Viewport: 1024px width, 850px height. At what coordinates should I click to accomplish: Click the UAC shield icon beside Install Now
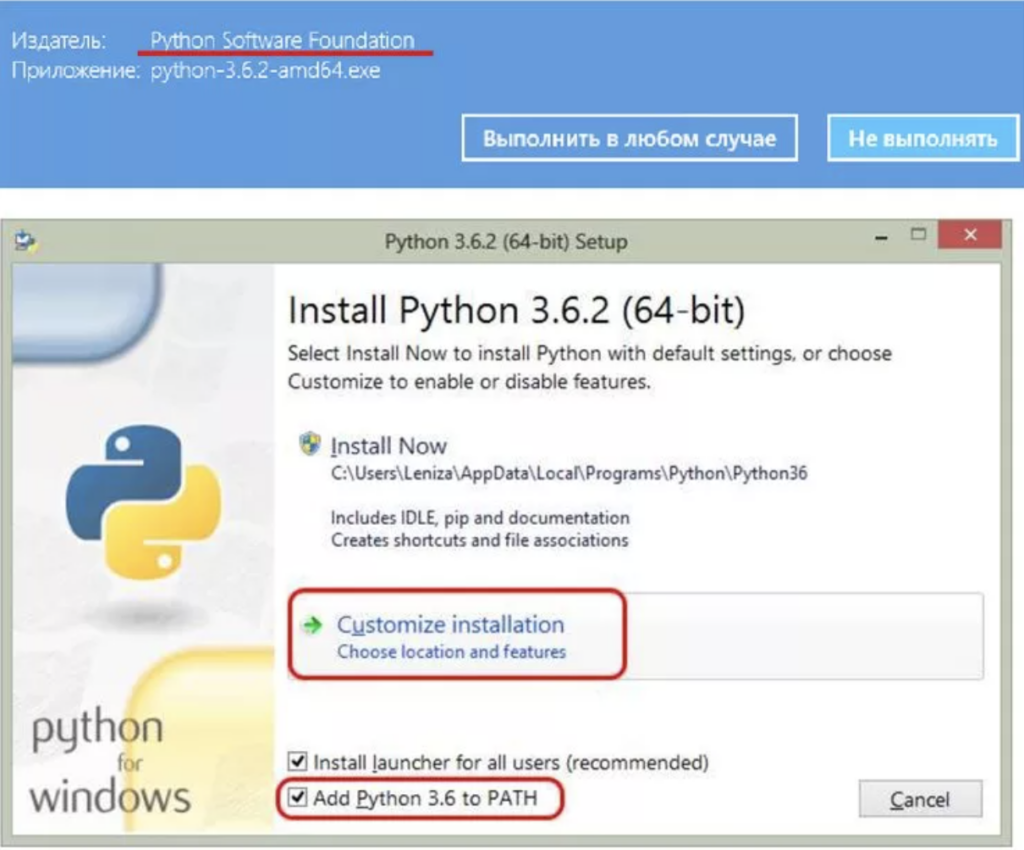coord(310,444)
